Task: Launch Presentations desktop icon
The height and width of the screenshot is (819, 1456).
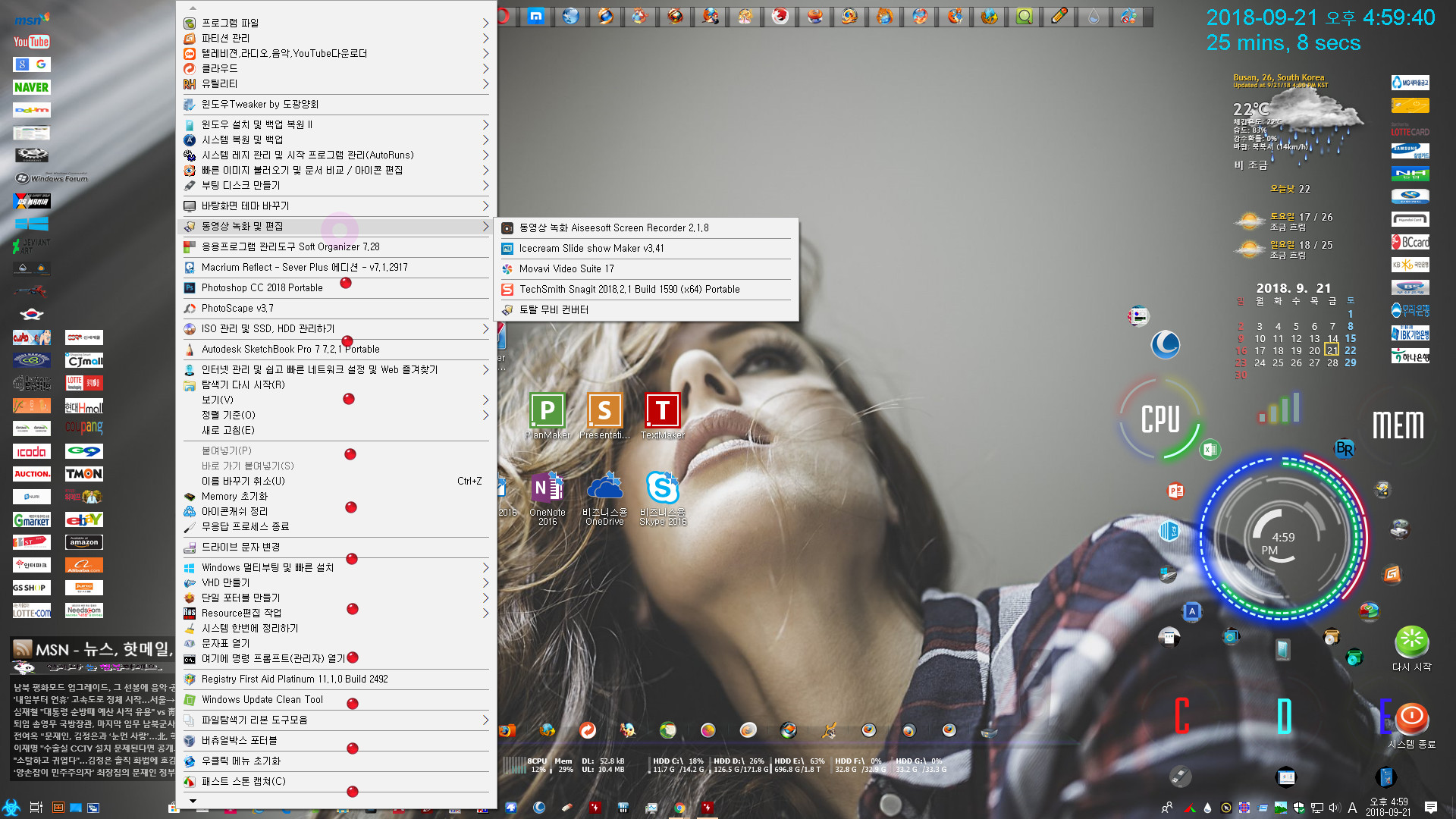Action: click(x=604, y=416)
